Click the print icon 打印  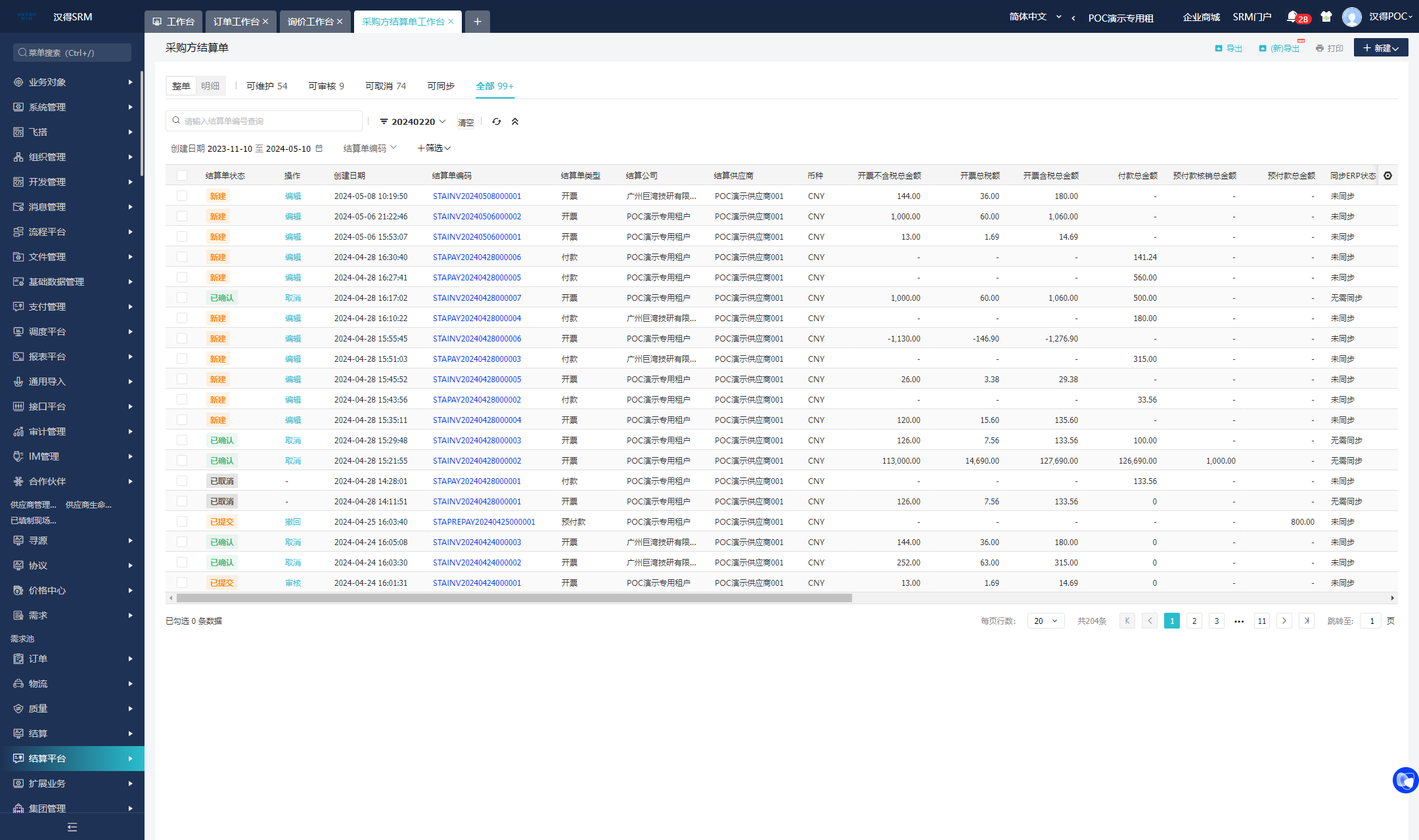pyautogui.click(x=1320, y=48)
